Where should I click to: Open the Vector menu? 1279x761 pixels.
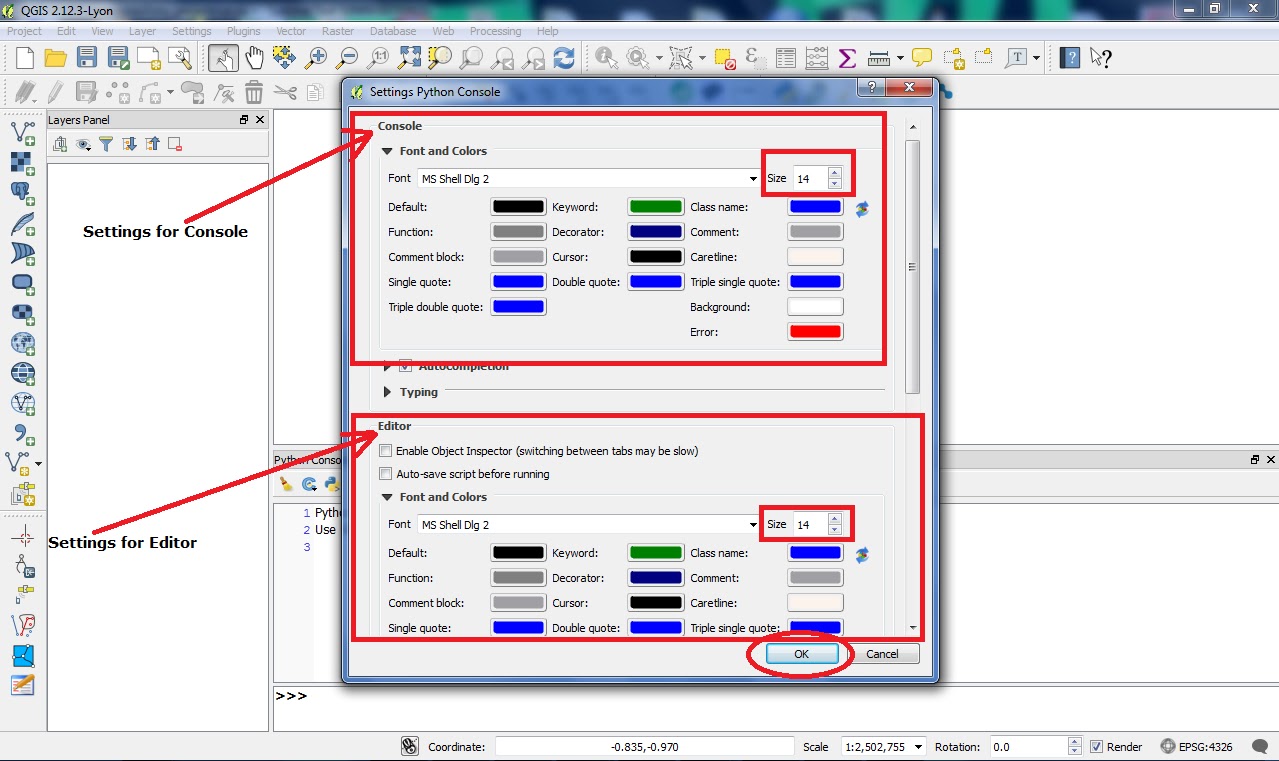click(291, 31)
